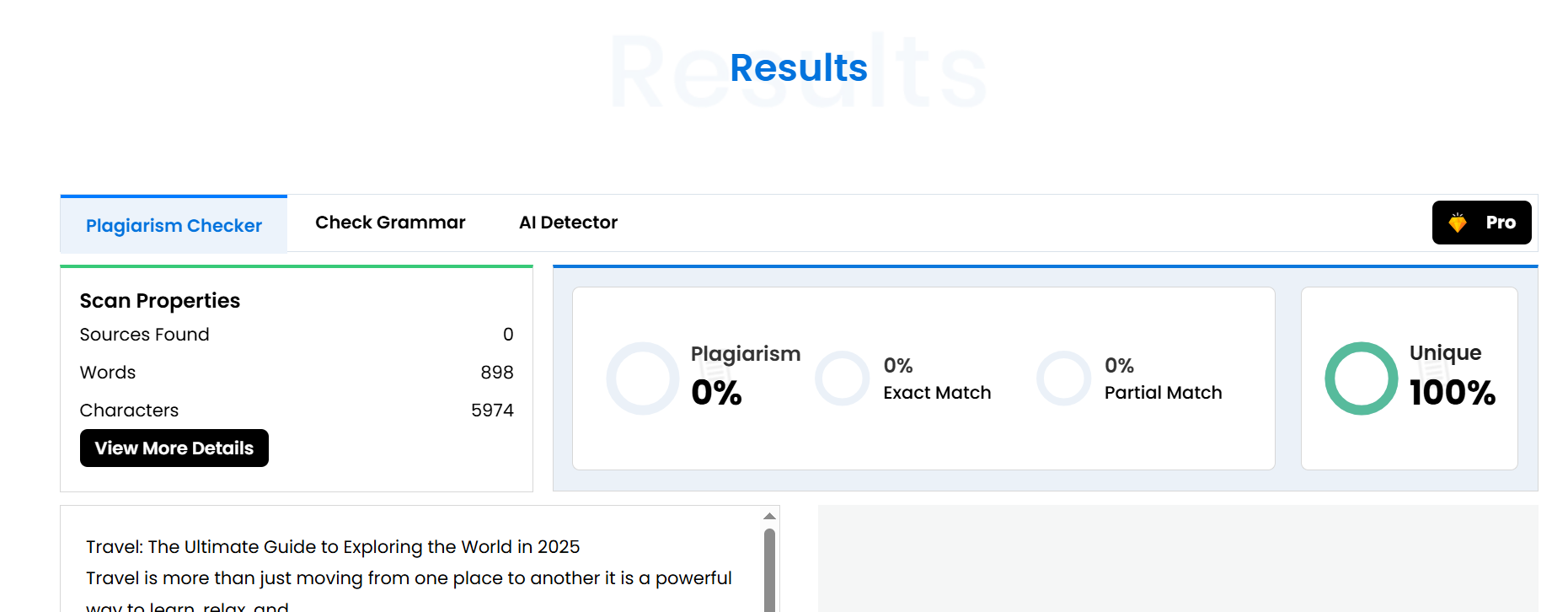Click the Sources Found count value

[508, 335]
